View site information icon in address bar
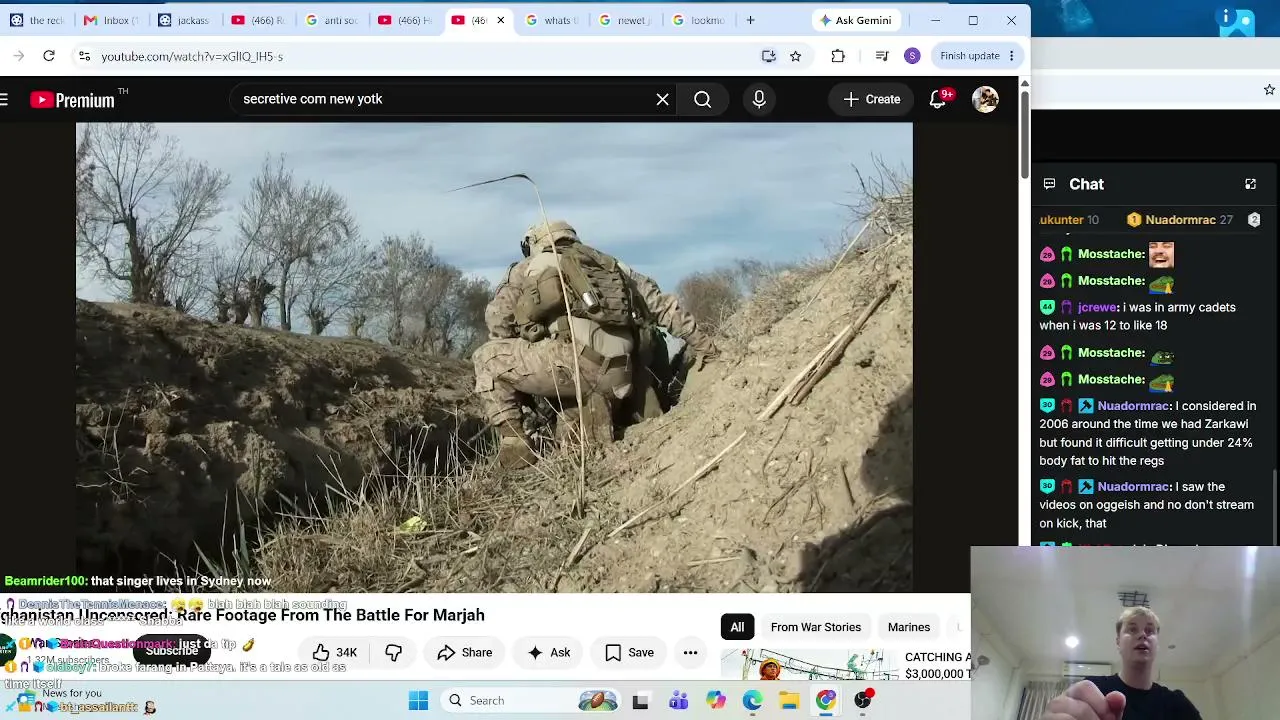The height and width of the screenshot is (720, 1280). point(84,56)
